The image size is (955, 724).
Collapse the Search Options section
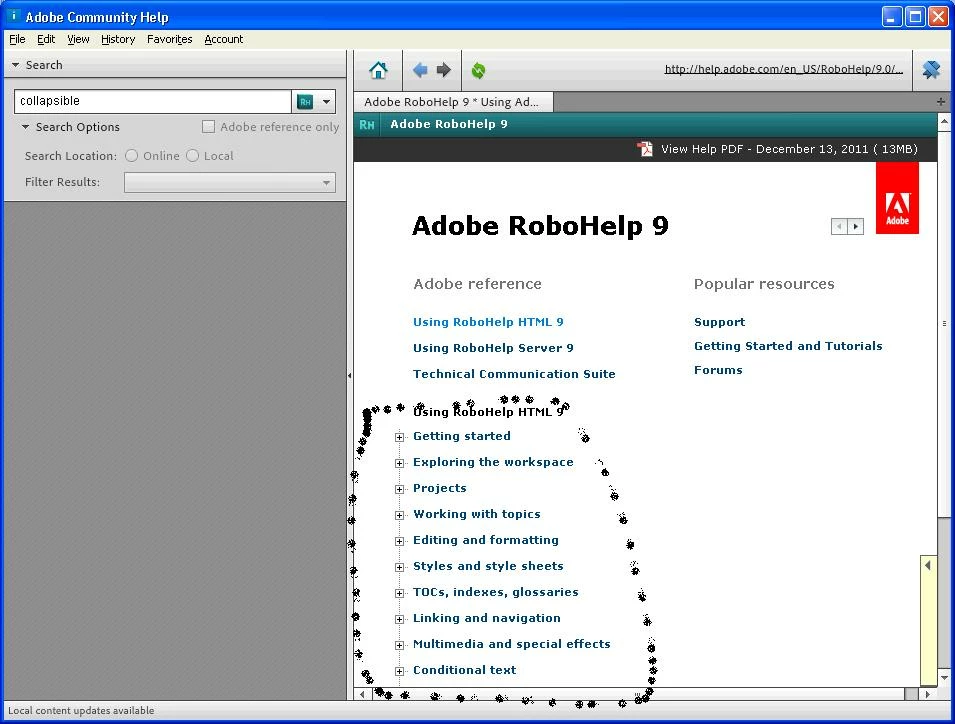pos(26,127)
